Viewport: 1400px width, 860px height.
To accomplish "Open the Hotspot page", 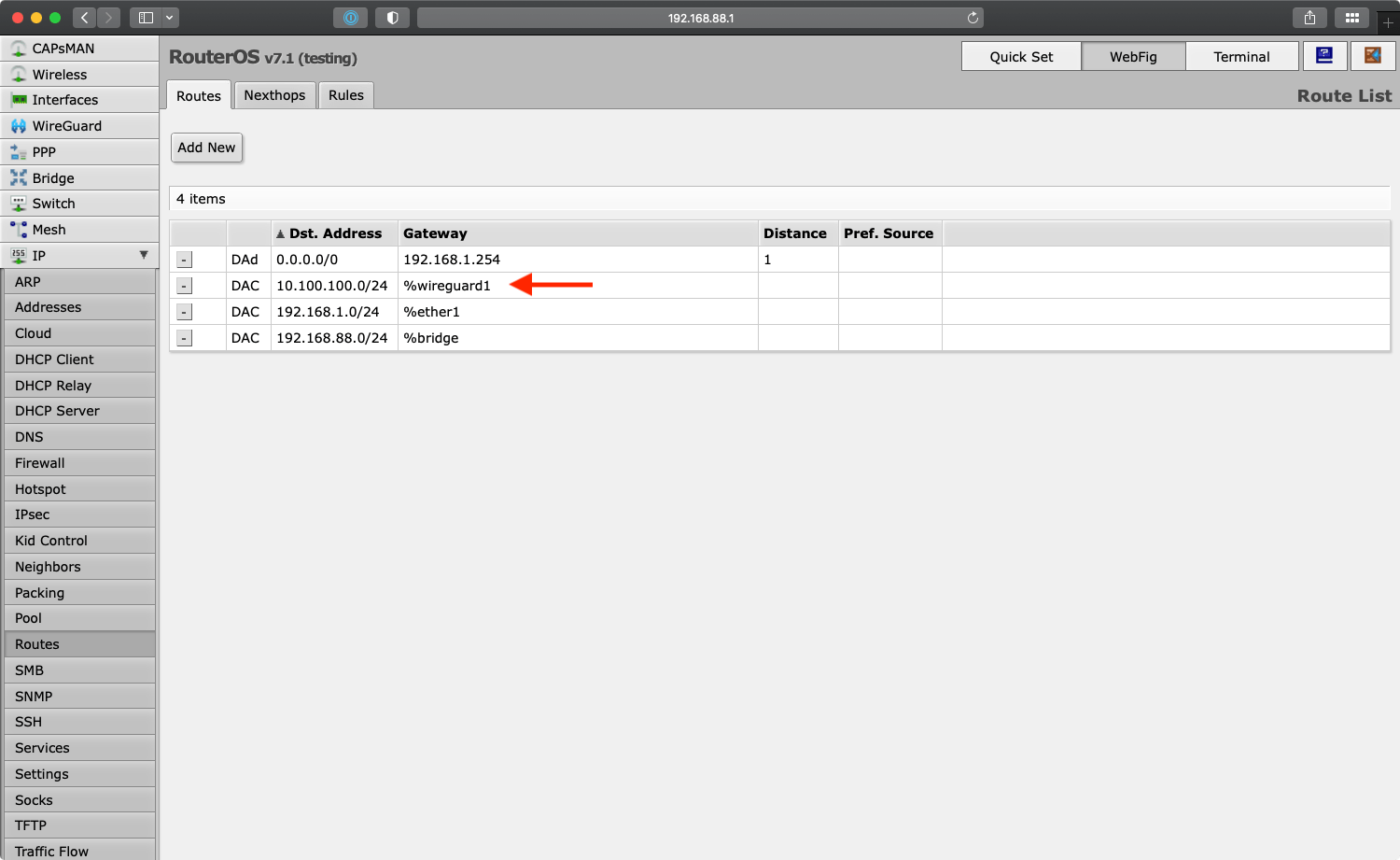I will (x=79, y=489).
